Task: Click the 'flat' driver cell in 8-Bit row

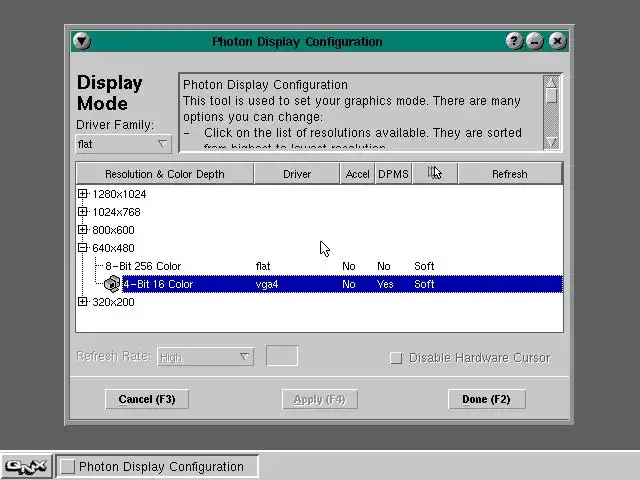Action: pos(263,266)
